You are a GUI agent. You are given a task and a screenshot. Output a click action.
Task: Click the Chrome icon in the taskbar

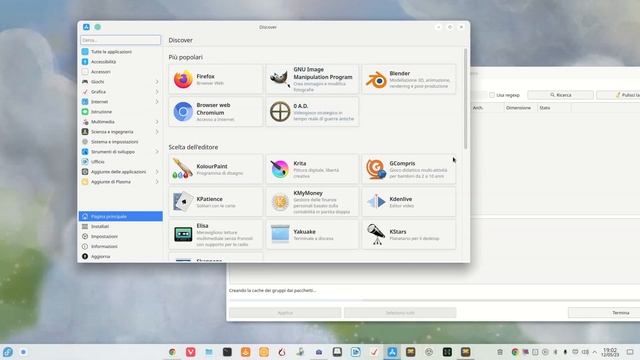(x=172, y=352)
